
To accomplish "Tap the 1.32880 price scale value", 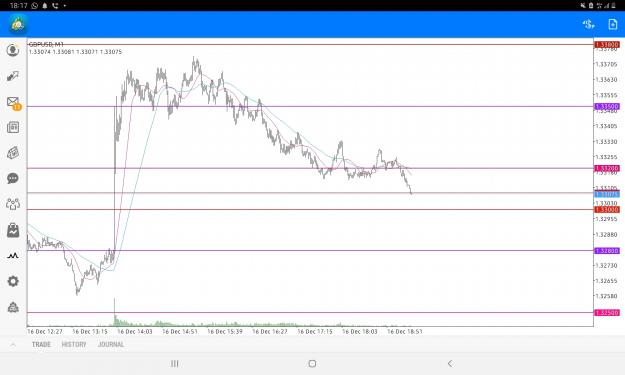I will pos(606,234).
